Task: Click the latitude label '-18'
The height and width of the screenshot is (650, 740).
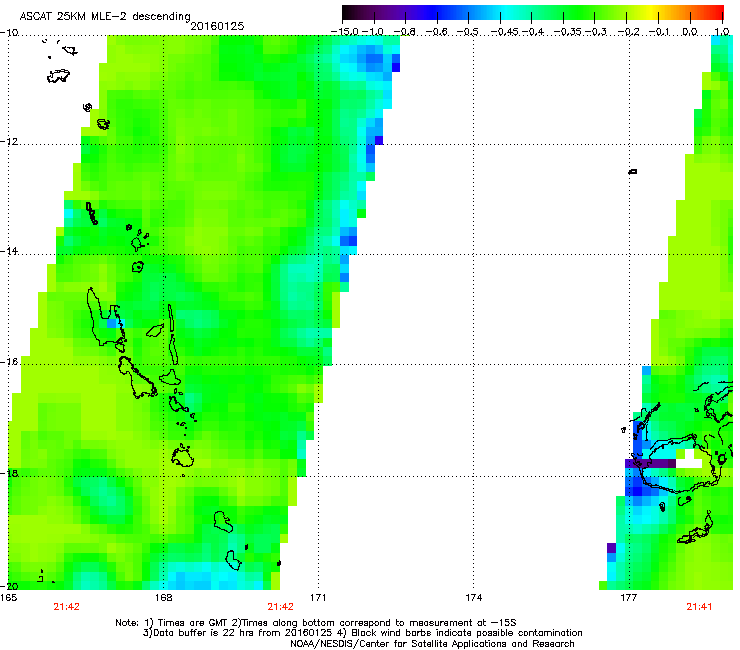Action: point(9,473)
